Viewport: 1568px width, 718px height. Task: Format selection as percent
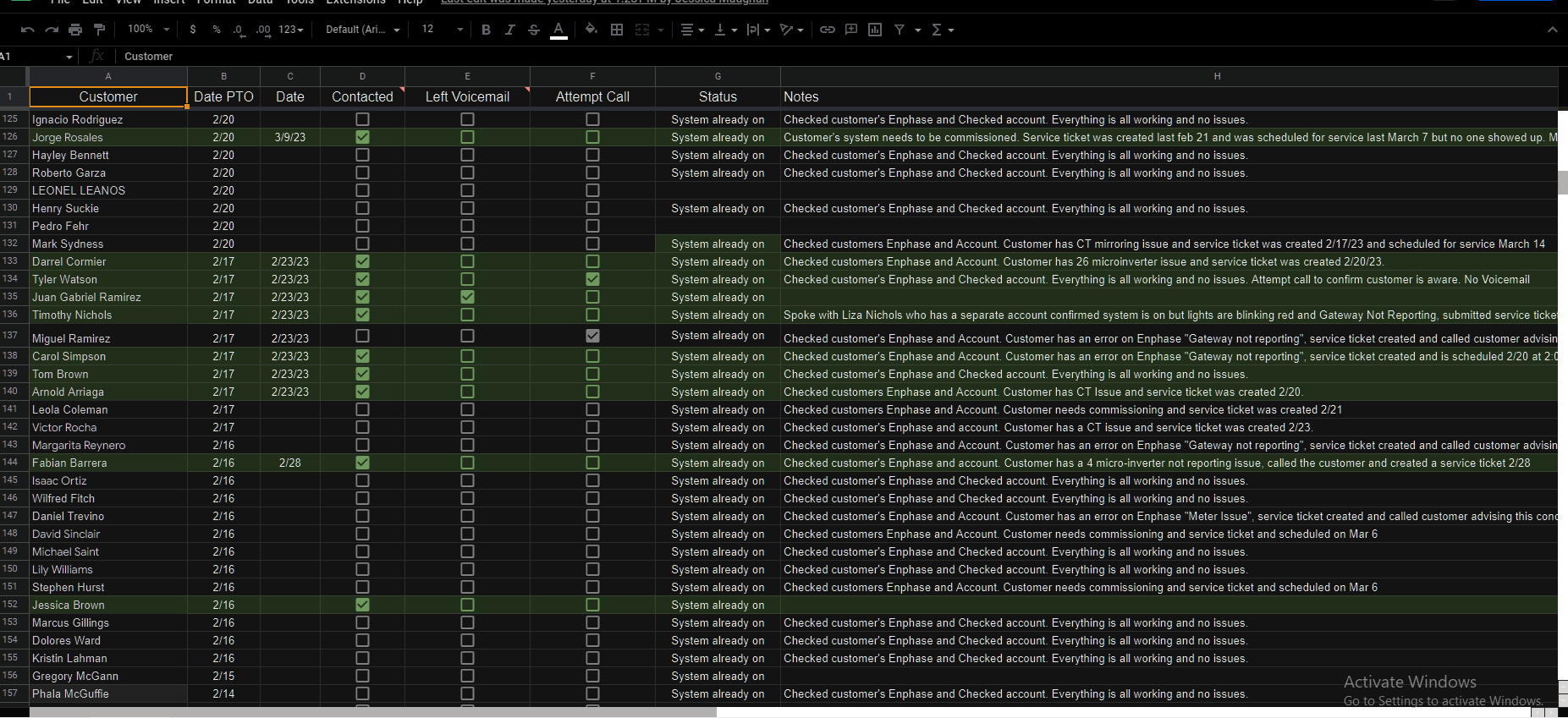click(217, 30)
